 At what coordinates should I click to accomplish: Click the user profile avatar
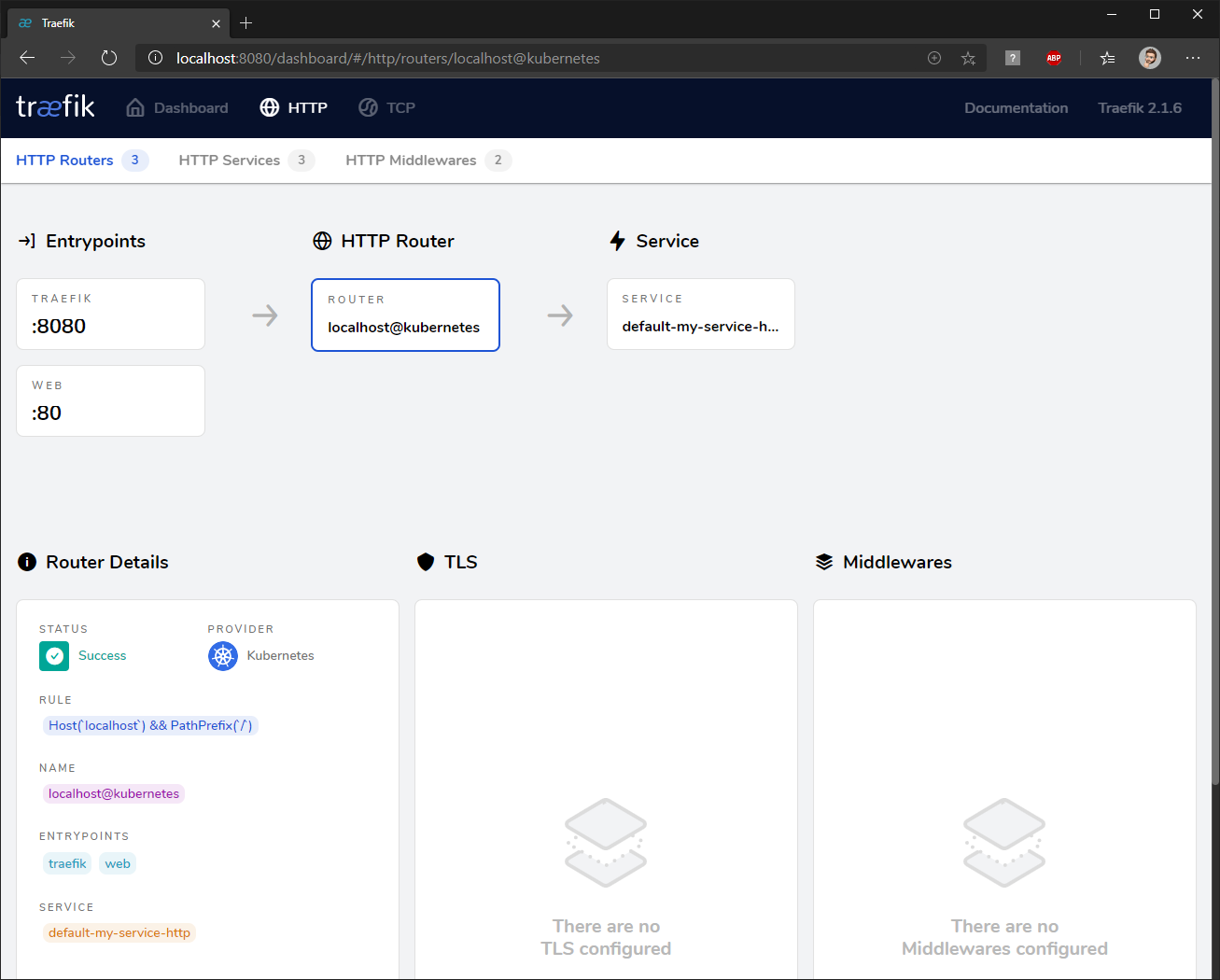(1150, 58)
